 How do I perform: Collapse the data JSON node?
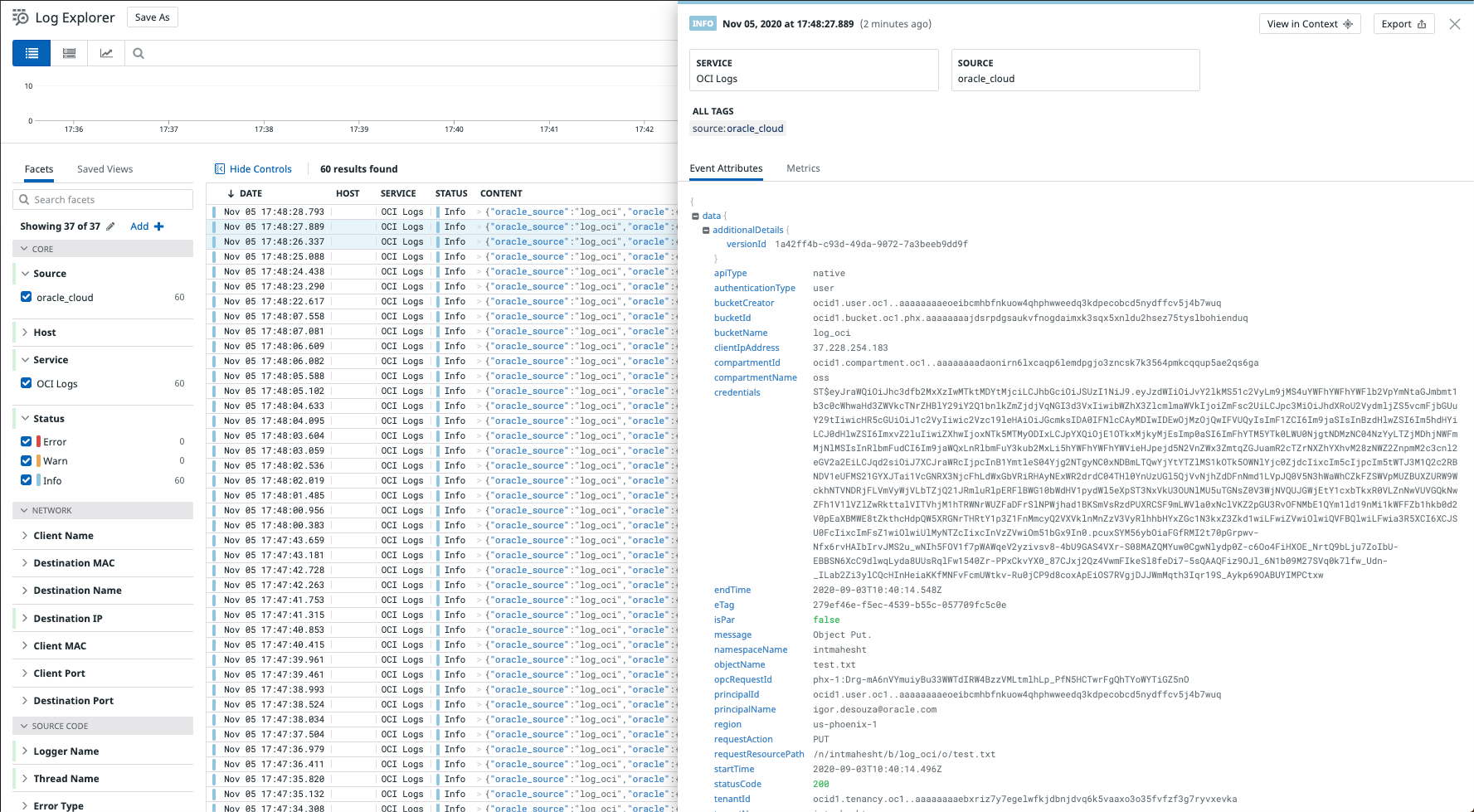coord(695,216)
